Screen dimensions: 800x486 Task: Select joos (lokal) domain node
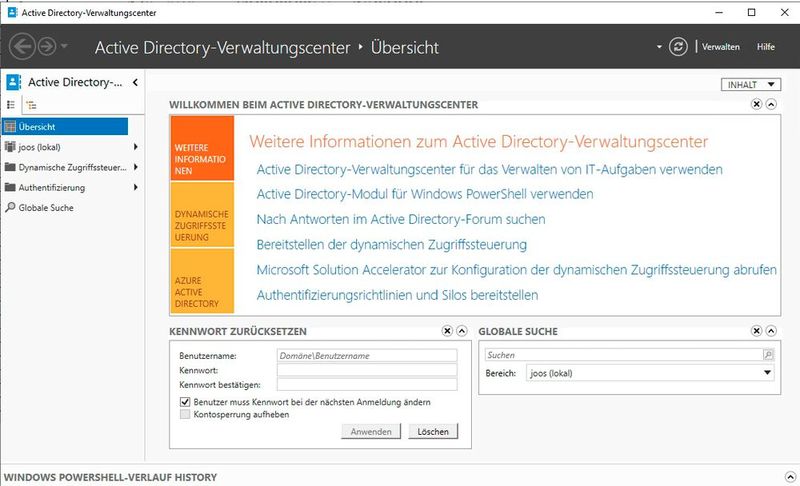(39, 147)
